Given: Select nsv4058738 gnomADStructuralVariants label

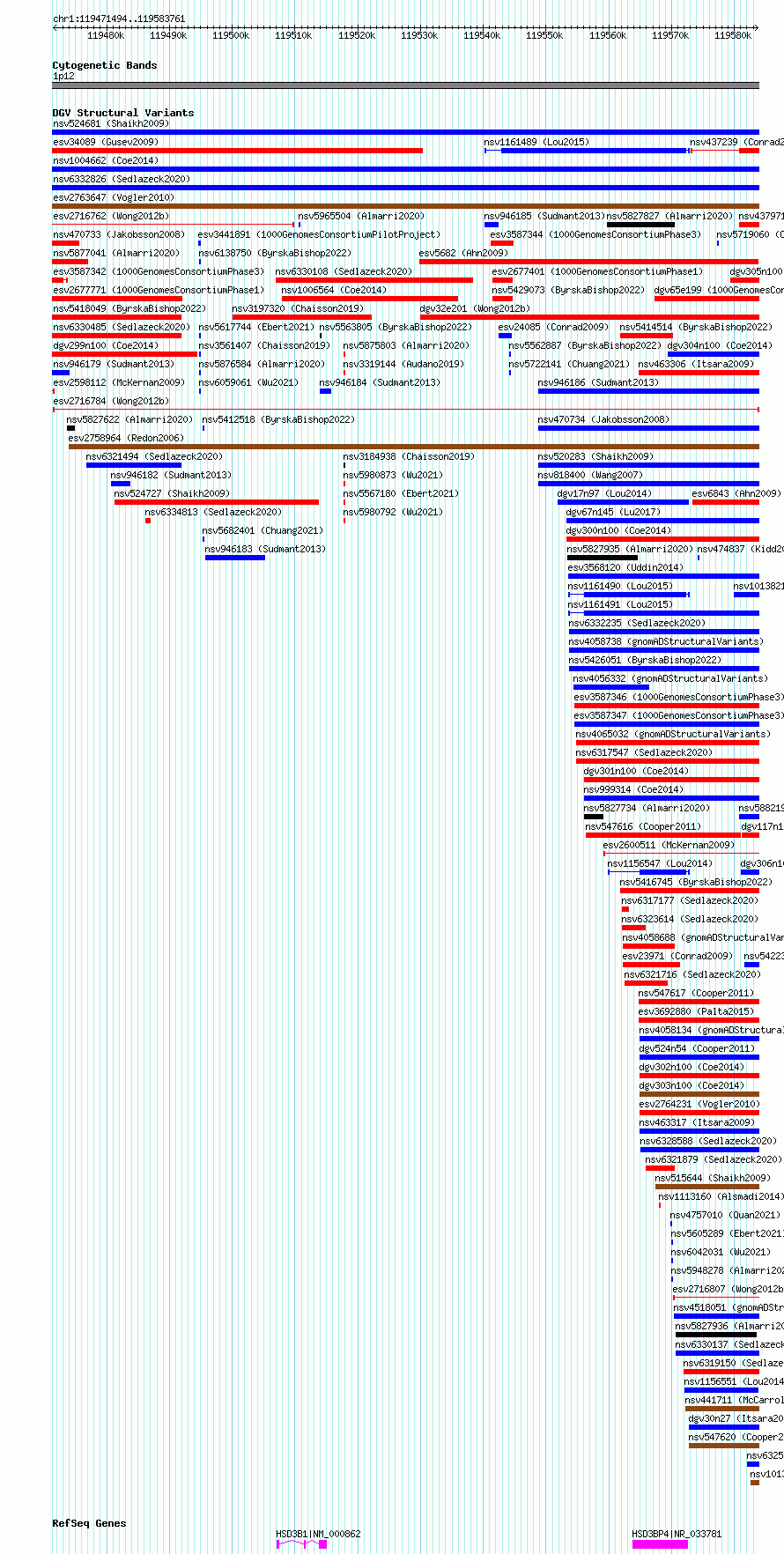Looking at the screenshot, I should [x=665, y=641].
